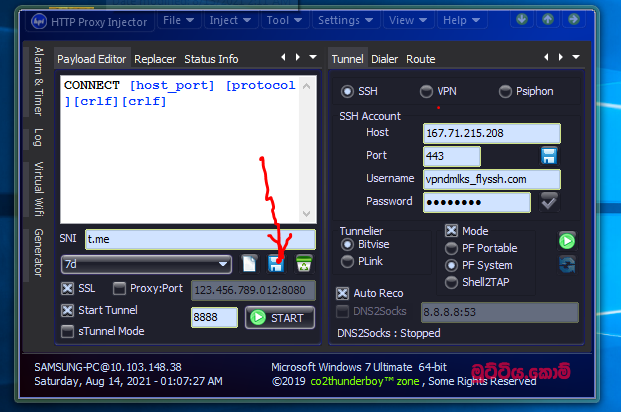The height and width of the screenshot is (412, 621).
Task: Open right panel tab list dropdown arrow
Action: [x=576, y=57]
